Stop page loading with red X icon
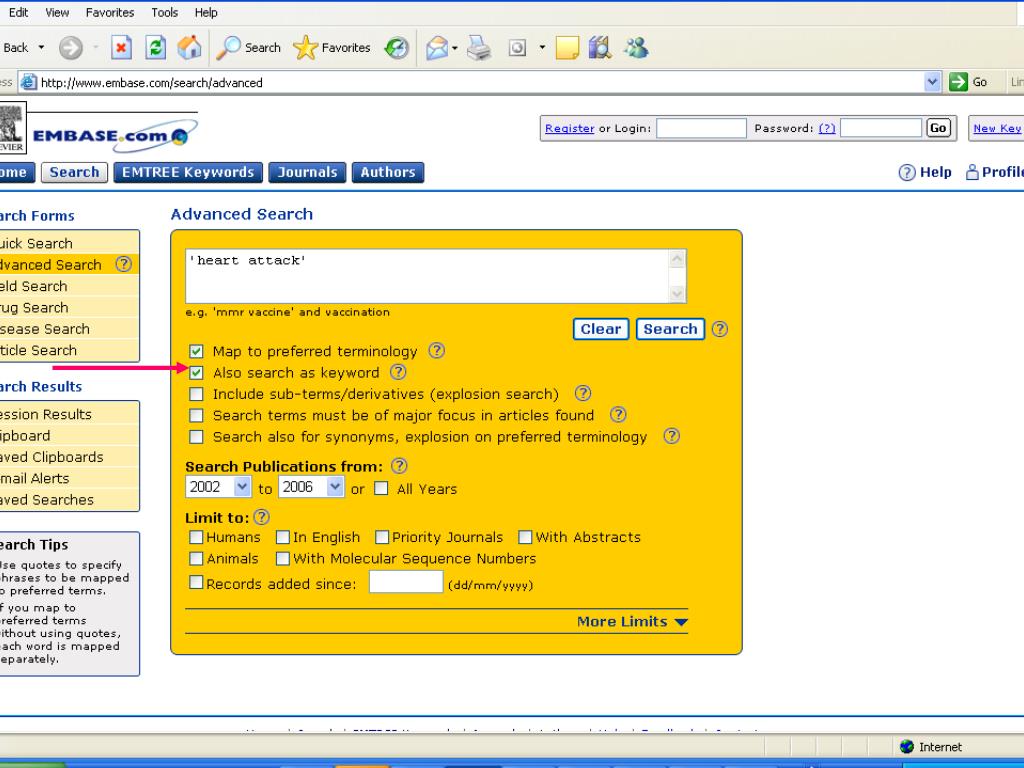 click(121, 48)
